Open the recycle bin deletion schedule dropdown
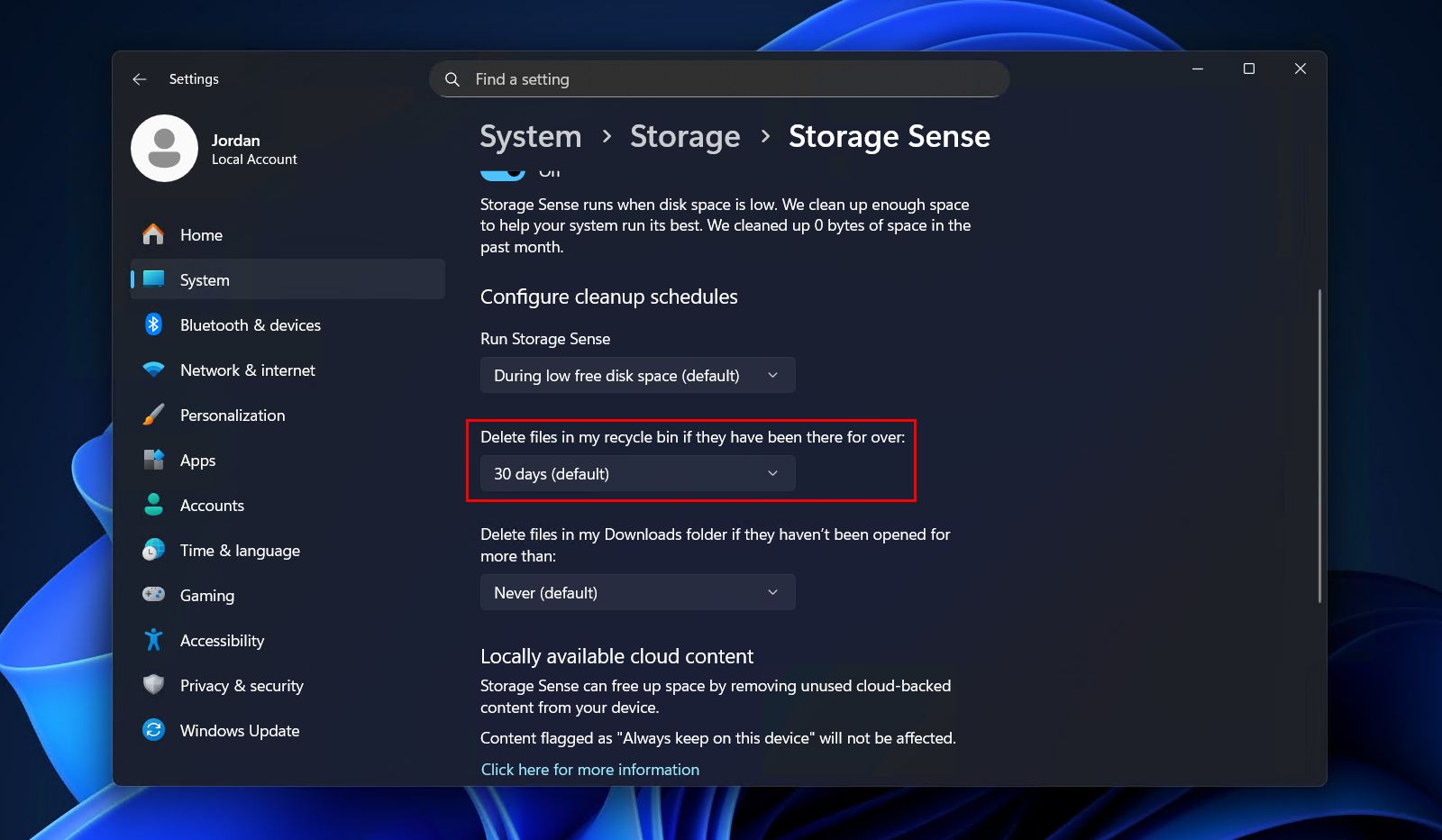Viewport: 1442px width, 840px height. click(637, 473)
